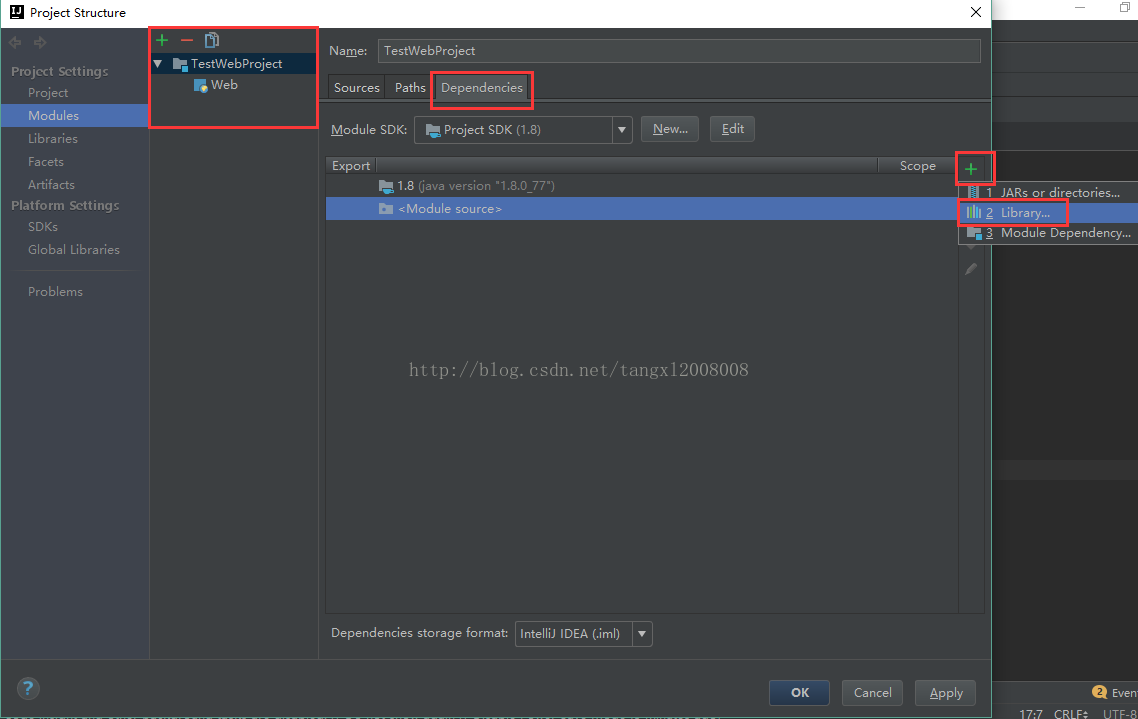Click the blue help question mark icon
The image size is (1138, 719).
pyautogui.click(x=28, y=689)
